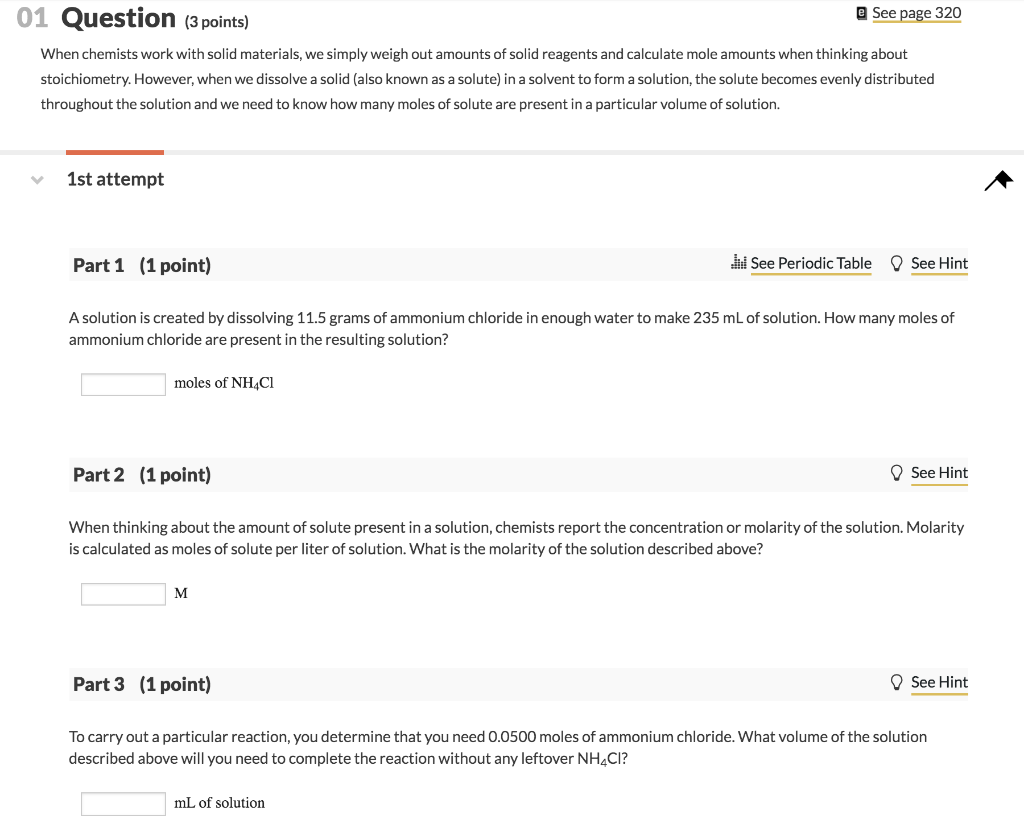Click the mL of solution answer field

click(122, 803)
